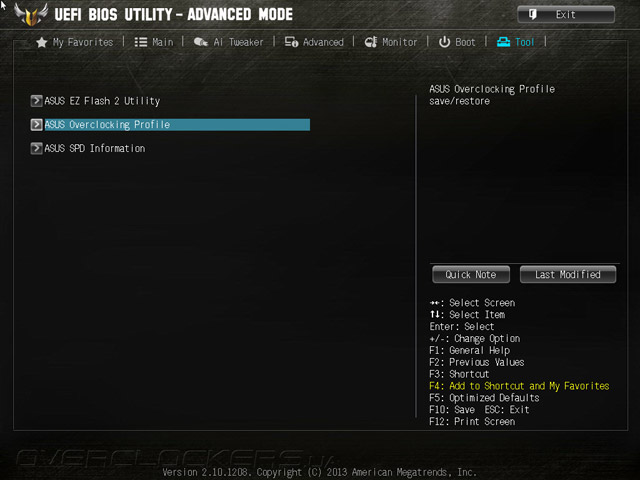
Task: Click the Boot power icon
Action: (x=444, y=42)
